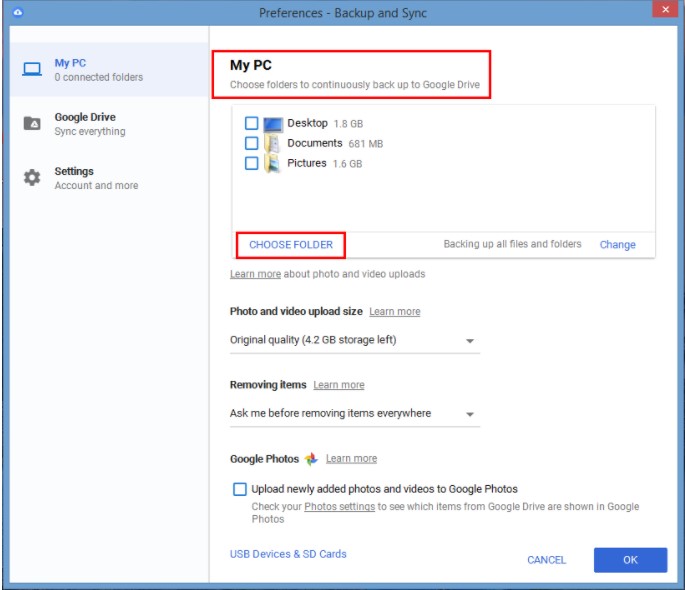Click the Sync everything subtitle
Viewport: 685px width, 590px height.
90,131
